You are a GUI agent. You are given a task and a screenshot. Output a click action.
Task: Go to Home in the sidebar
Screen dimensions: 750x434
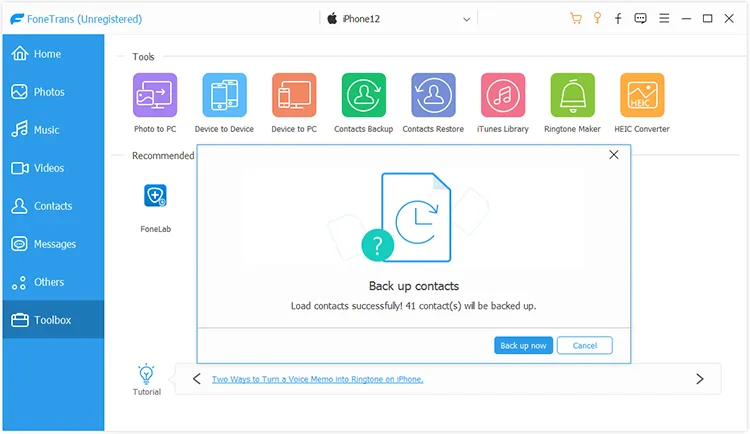pos(53,54)
